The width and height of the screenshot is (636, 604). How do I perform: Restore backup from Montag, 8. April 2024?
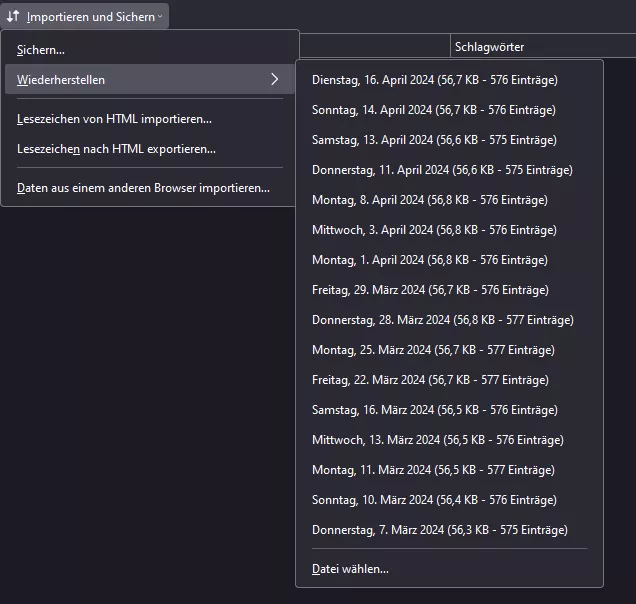click(429, 200)
